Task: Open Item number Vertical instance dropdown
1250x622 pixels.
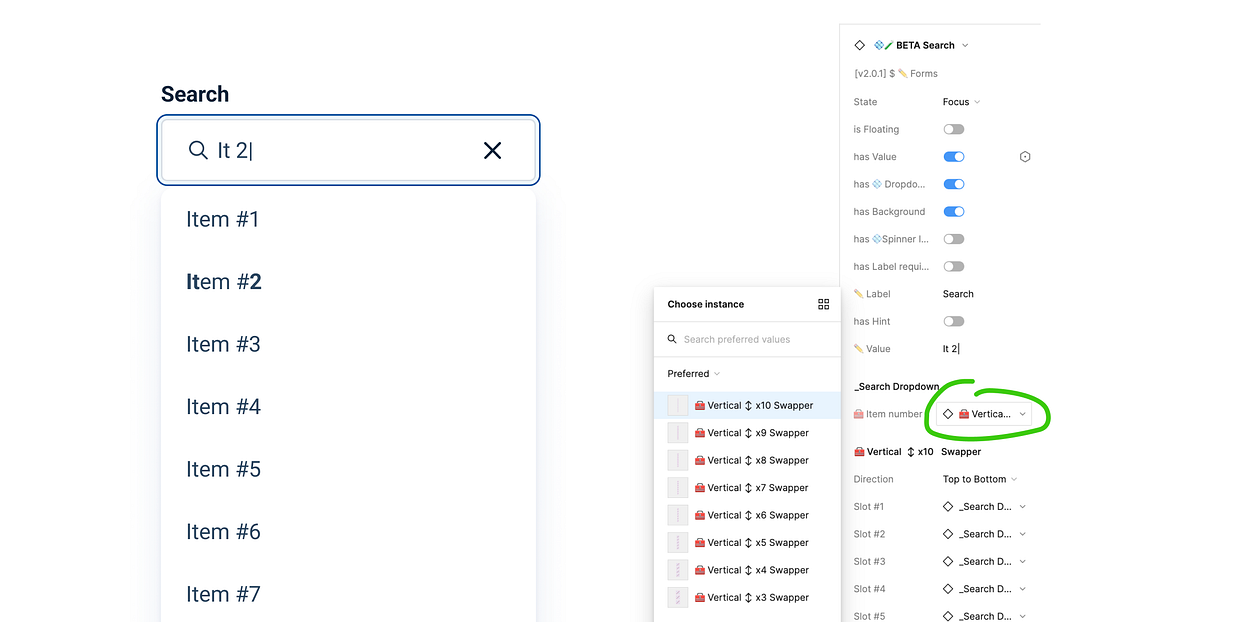Action: click(x=985, y=414)
